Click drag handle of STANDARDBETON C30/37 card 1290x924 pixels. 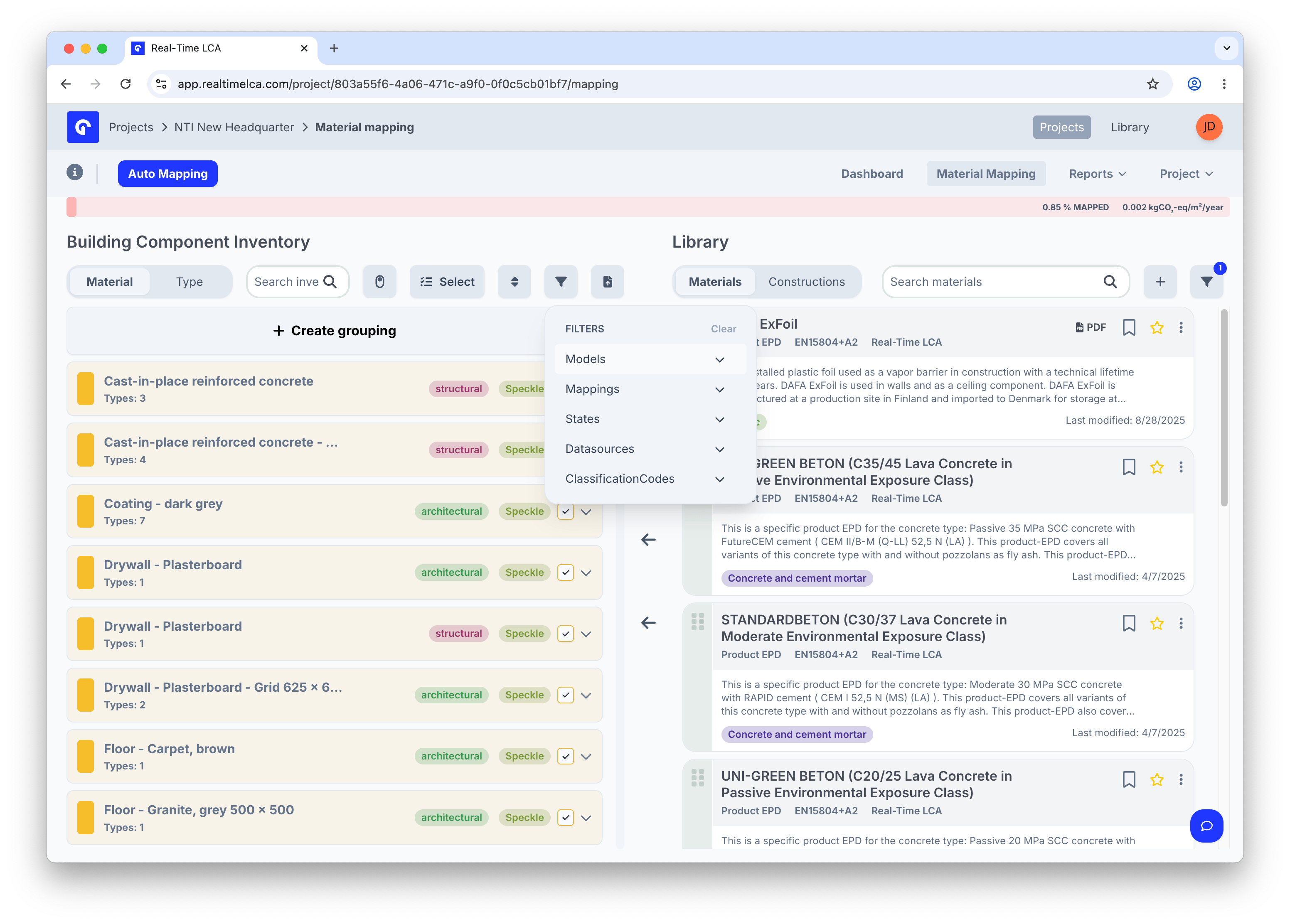pos(698,622)
